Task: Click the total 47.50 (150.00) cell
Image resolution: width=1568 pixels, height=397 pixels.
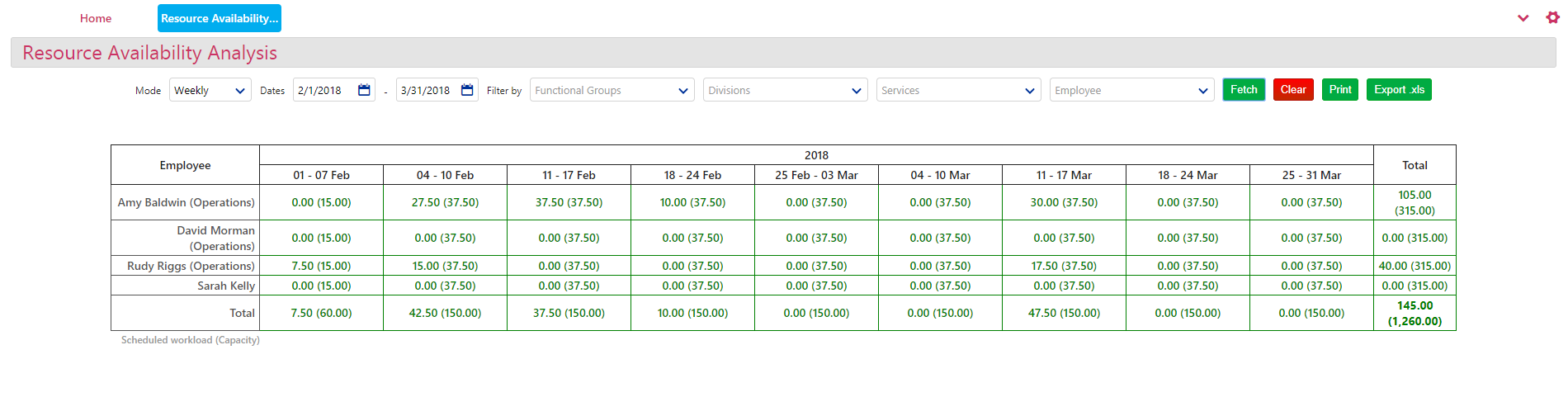Action: click(1064, 313)
